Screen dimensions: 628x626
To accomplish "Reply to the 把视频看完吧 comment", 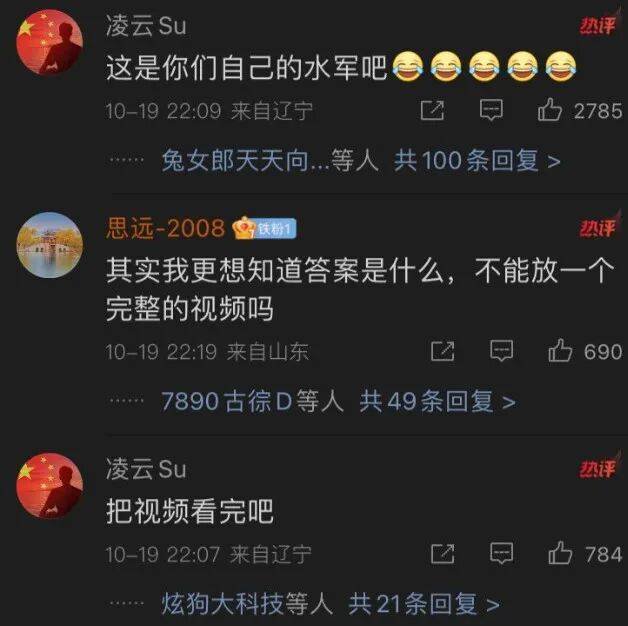I will pyautogui.click(x=501, y=554).
